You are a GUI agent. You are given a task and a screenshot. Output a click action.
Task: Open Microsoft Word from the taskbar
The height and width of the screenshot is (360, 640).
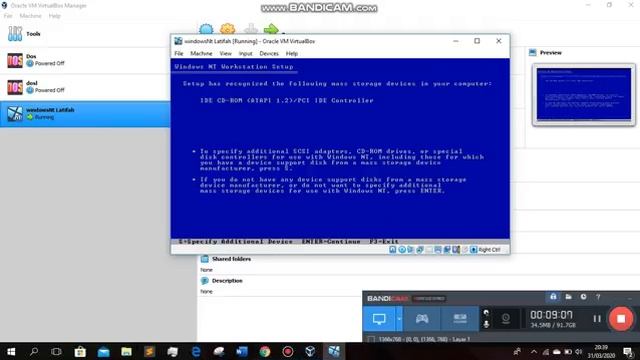coord(242,351)
